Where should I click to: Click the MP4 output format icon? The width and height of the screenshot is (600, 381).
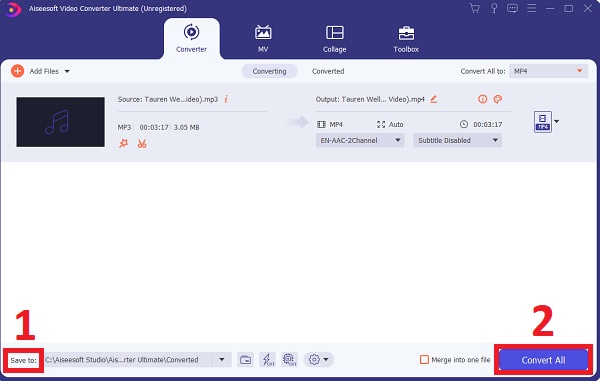543,122
